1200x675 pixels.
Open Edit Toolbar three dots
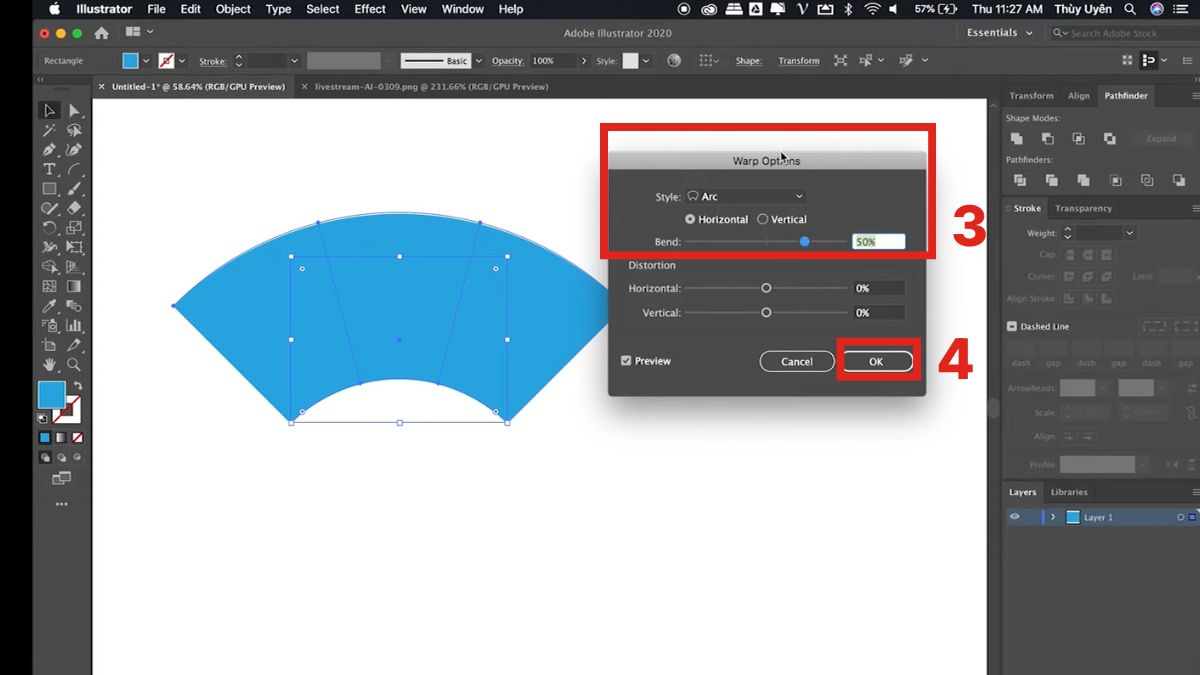tap(61, 504)
